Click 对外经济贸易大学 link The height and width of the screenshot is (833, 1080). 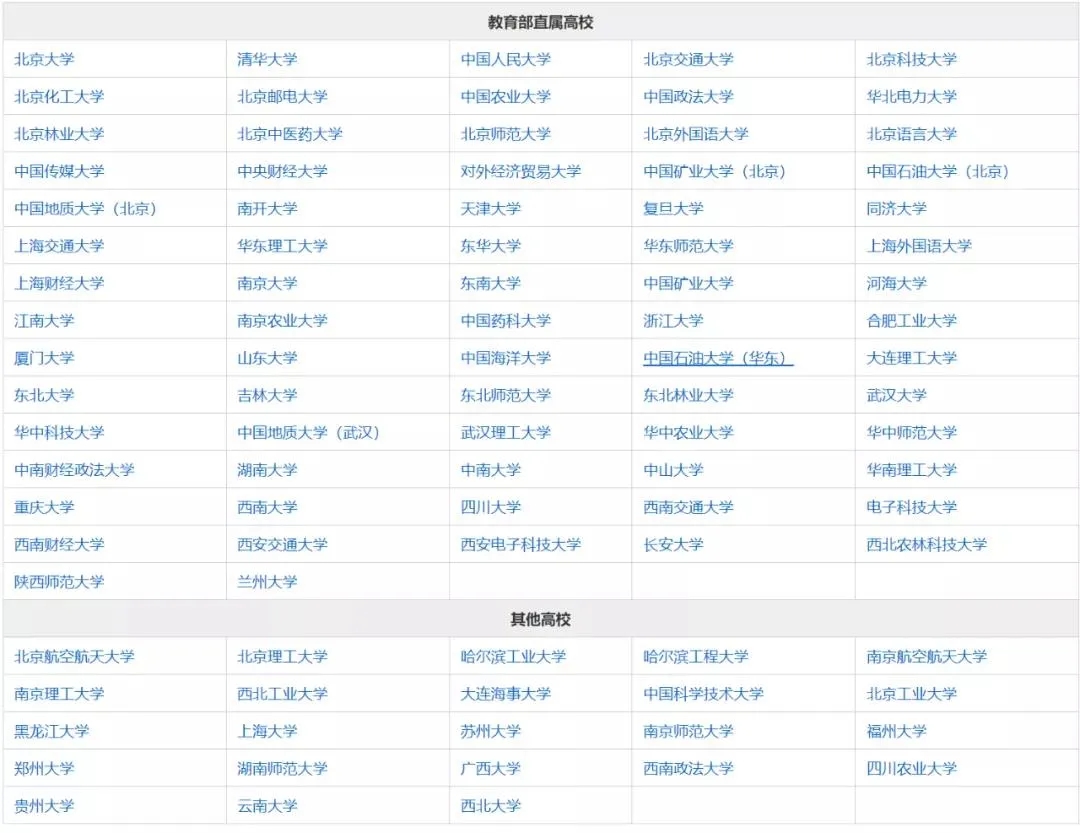coord(521,171)
